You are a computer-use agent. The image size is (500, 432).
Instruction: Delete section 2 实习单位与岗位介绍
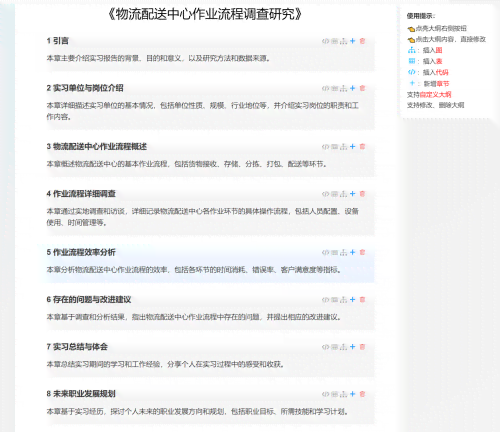[363, 88]
